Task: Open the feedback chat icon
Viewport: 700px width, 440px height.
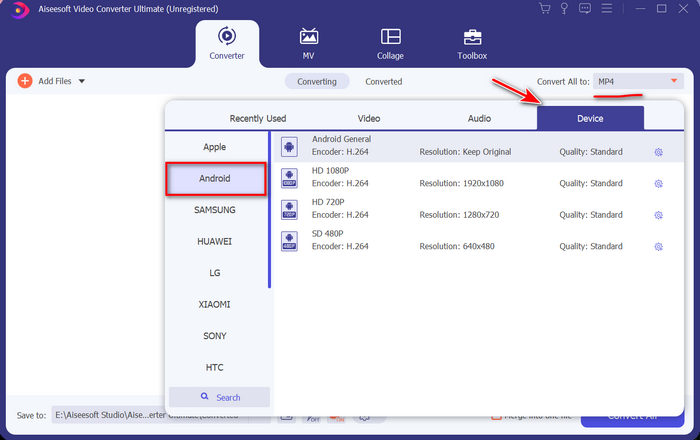Action: tap(585, 8)
